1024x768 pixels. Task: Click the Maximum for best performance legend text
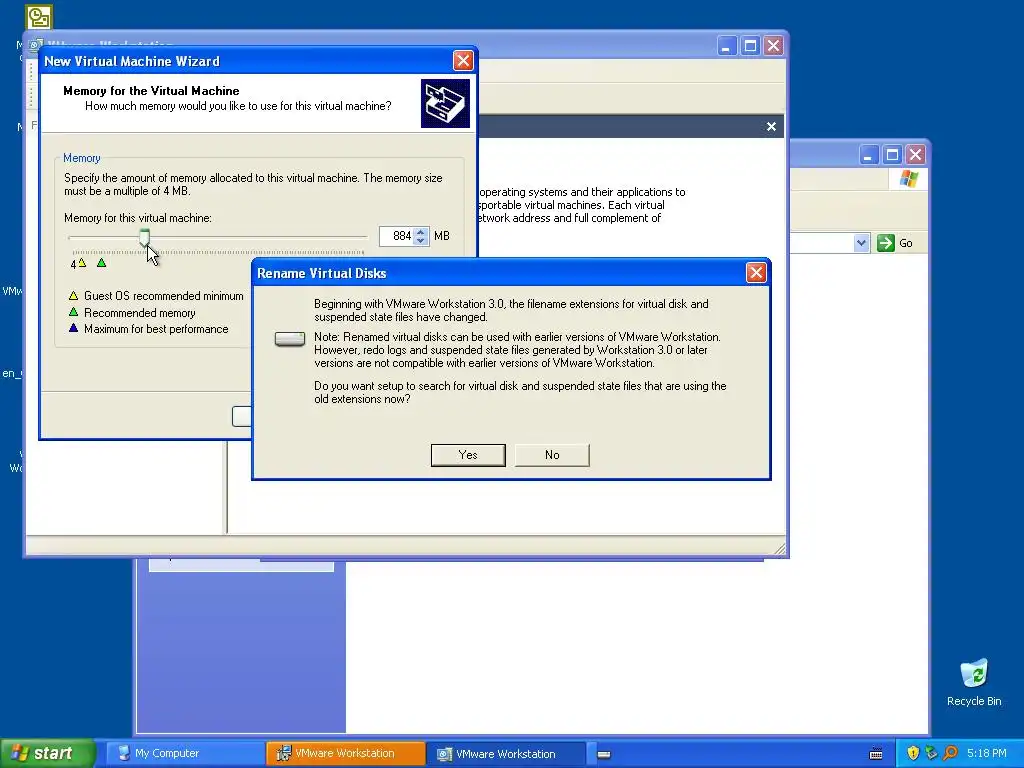pyautogui.click(x=156, y=329)
